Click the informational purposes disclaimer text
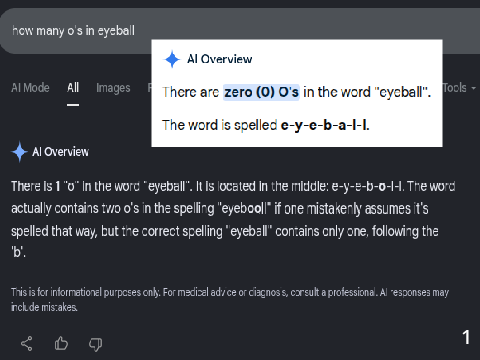 click(230, 299)
